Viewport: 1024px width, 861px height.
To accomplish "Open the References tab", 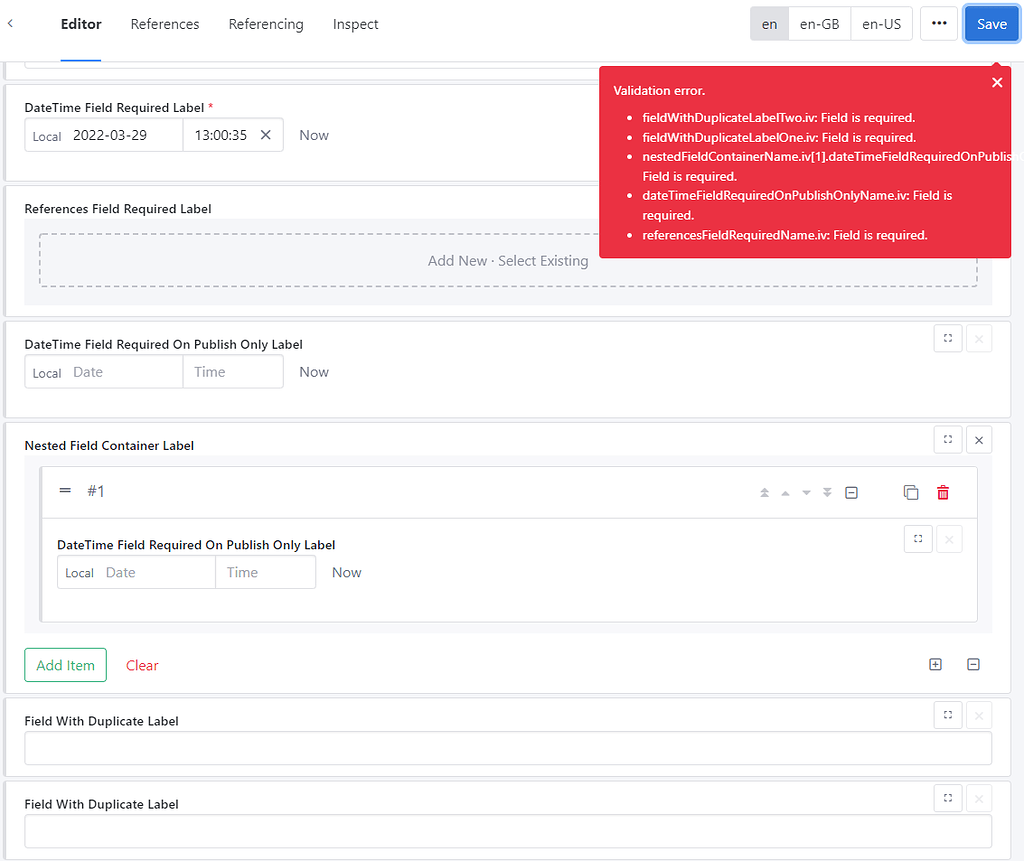I will click(165, 24).
